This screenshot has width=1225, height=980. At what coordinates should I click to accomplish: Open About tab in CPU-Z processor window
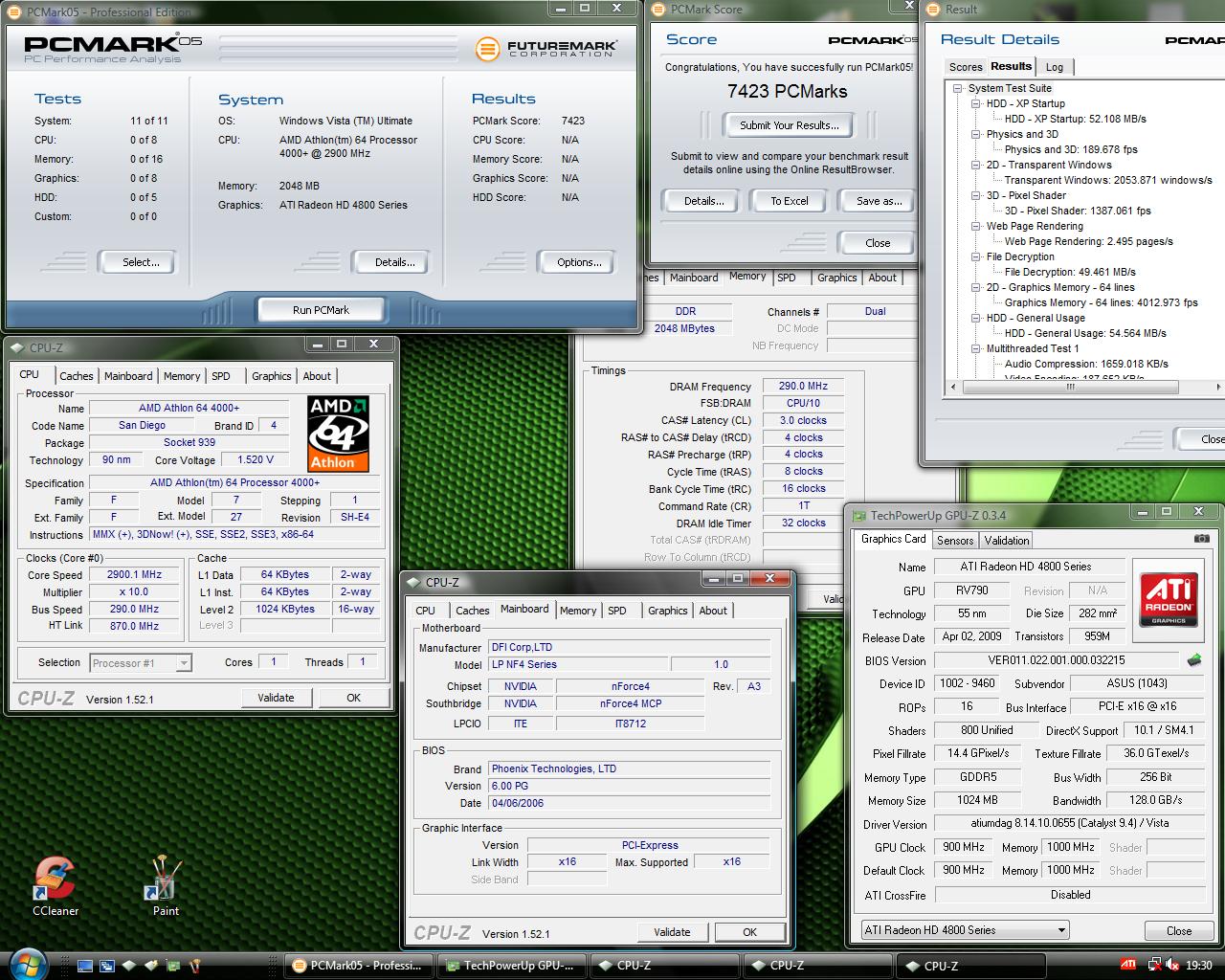tap(317, 376)
